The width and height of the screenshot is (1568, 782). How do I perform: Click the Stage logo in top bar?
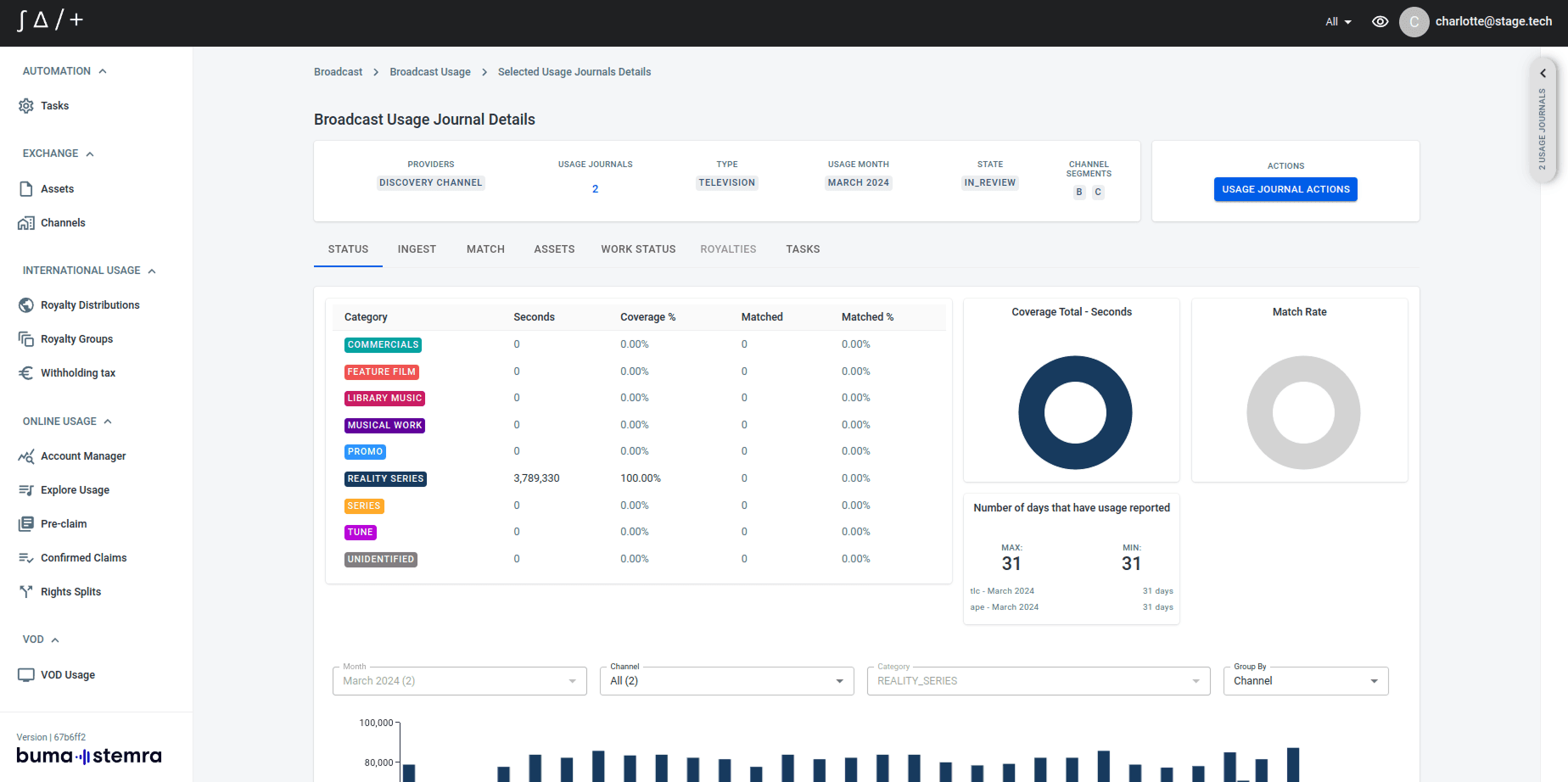50,20
